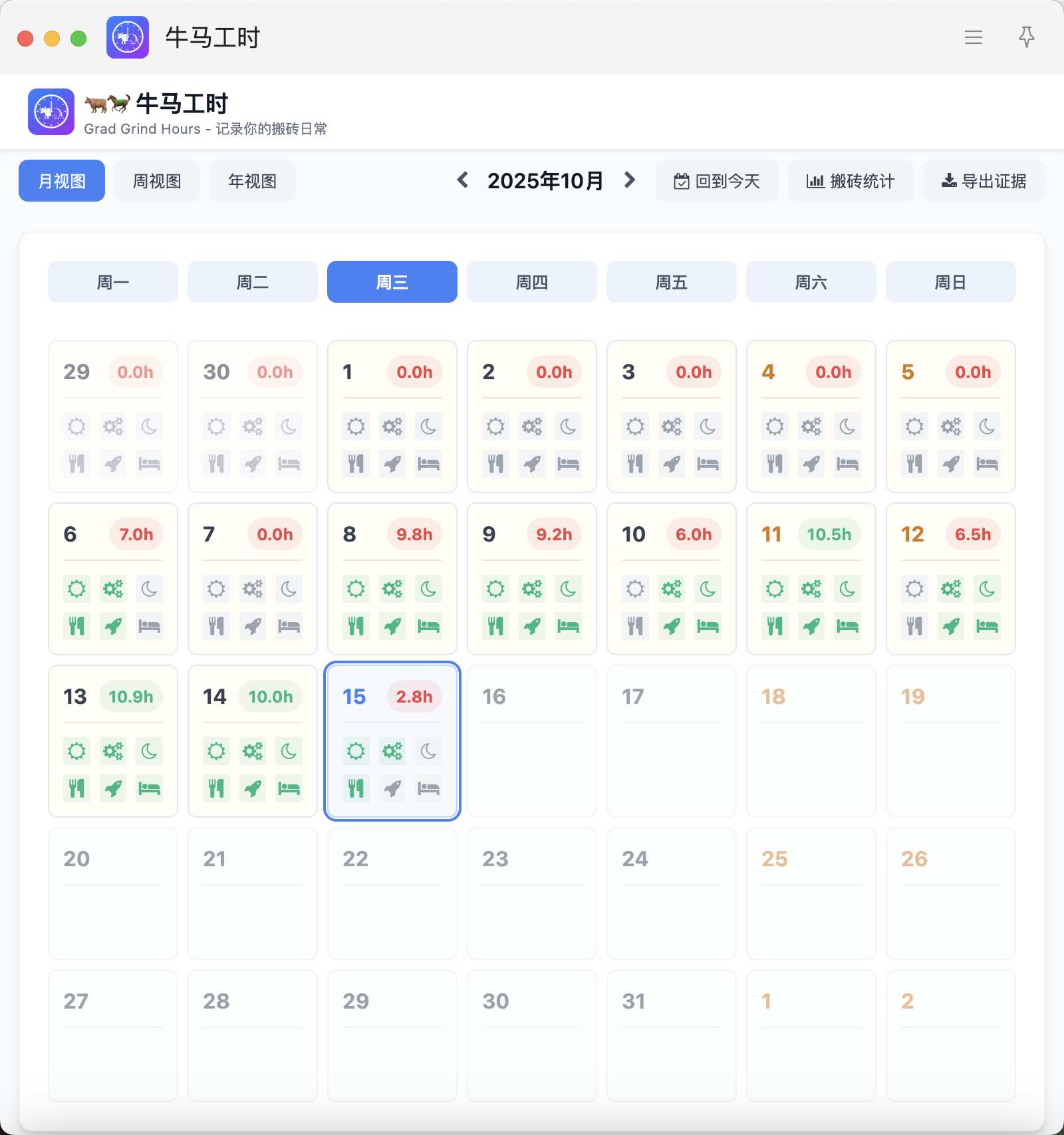Toggle gears icon on day 15
Viewport: 1064px width, 1135px height.
[392, 751]
